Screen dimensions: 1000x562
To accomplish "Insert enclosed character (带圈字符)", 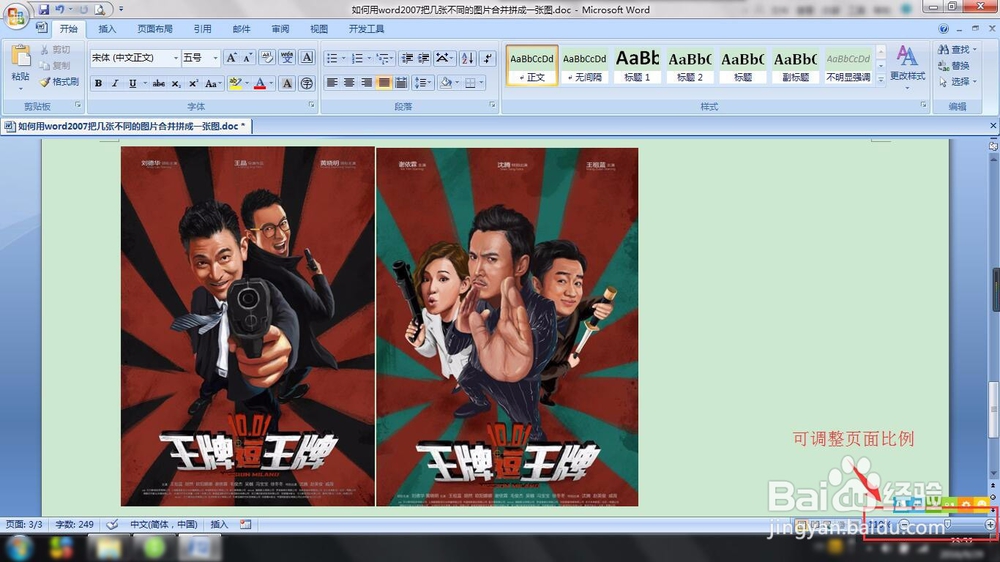I will [307, 84].
